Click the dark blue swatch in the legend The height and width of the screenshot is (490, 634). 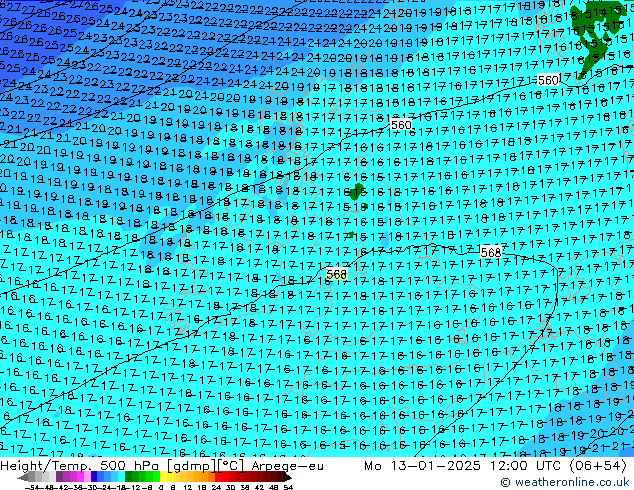pos(94,477)
